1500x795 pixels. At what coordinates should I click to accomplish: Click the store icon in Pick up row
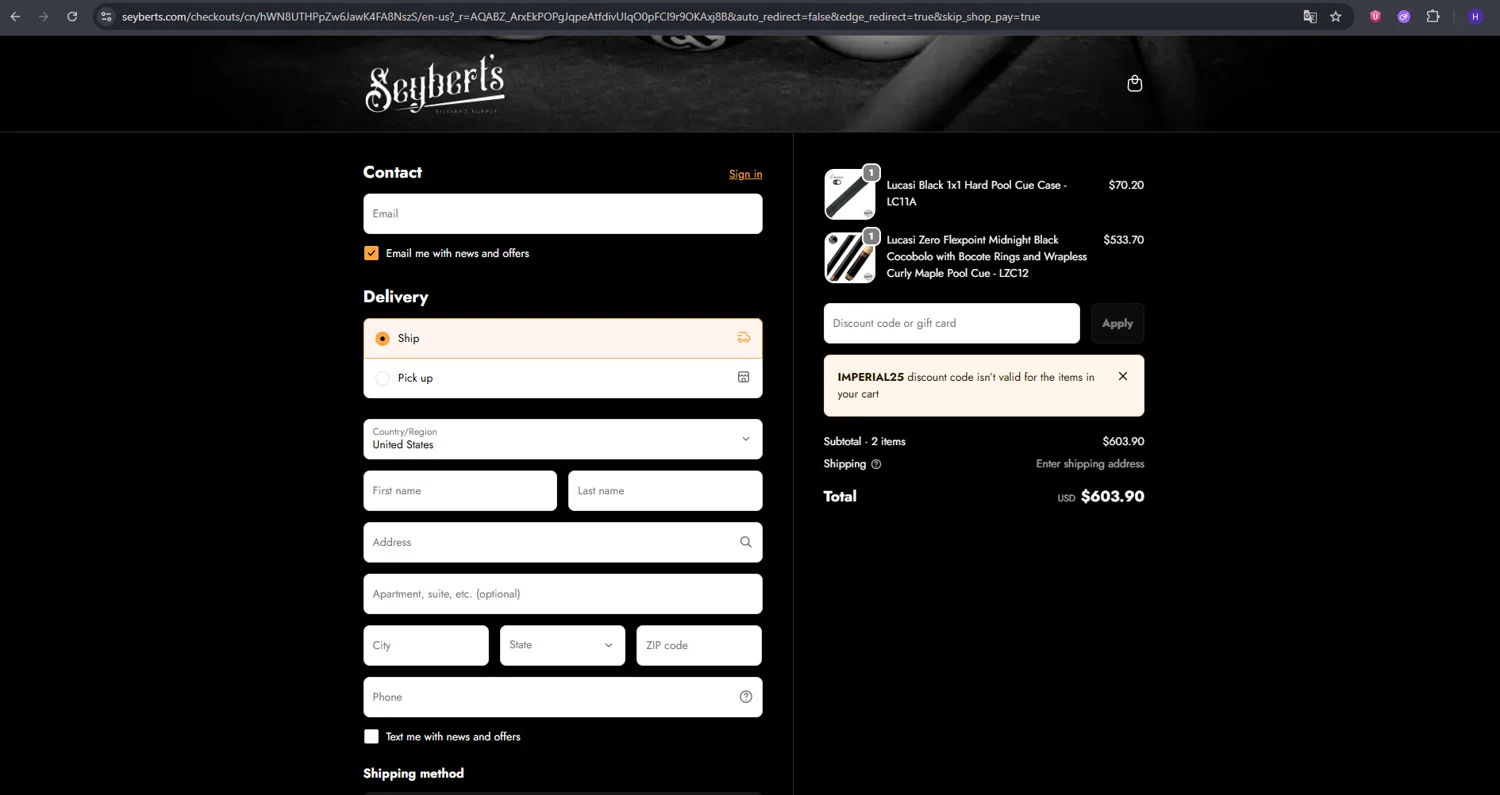[743, 377]
